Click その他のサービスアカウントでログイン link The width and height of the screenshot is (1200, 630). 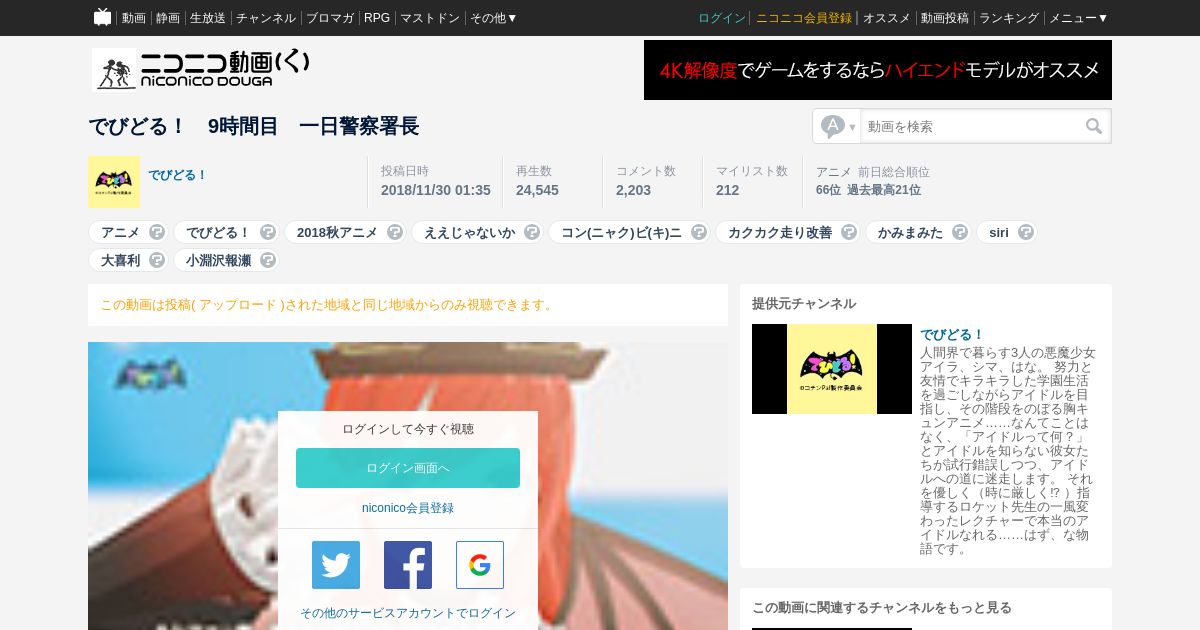pyautogui.click(x=408, y=613)
